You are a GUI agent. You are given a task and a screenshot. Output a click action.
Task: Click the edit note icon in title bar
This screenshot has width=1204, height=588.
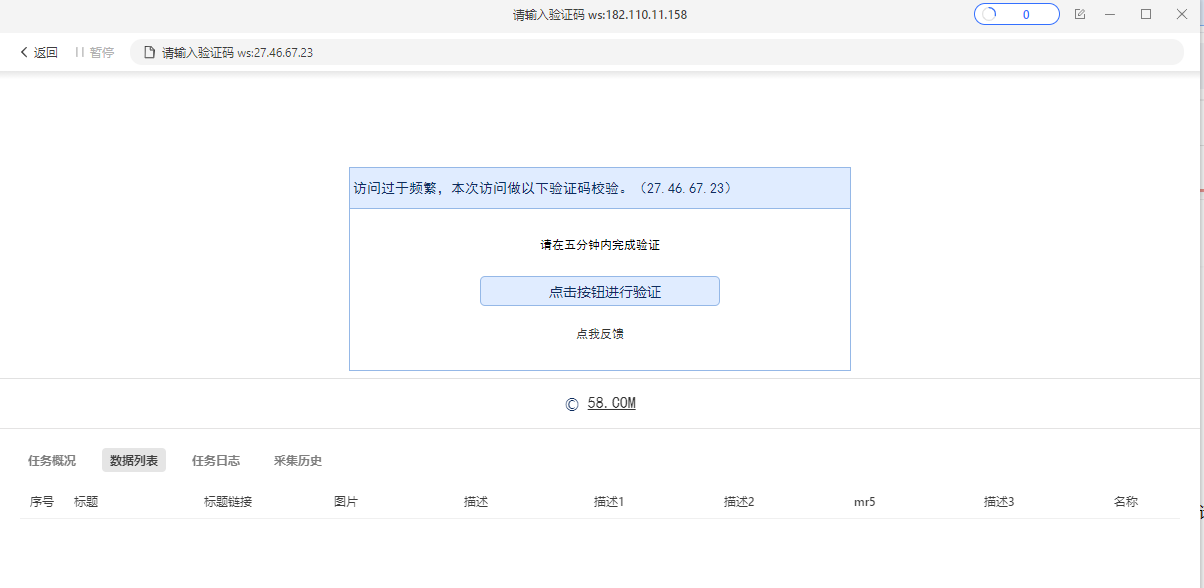pyautogui.click(x=1080, y=14)
